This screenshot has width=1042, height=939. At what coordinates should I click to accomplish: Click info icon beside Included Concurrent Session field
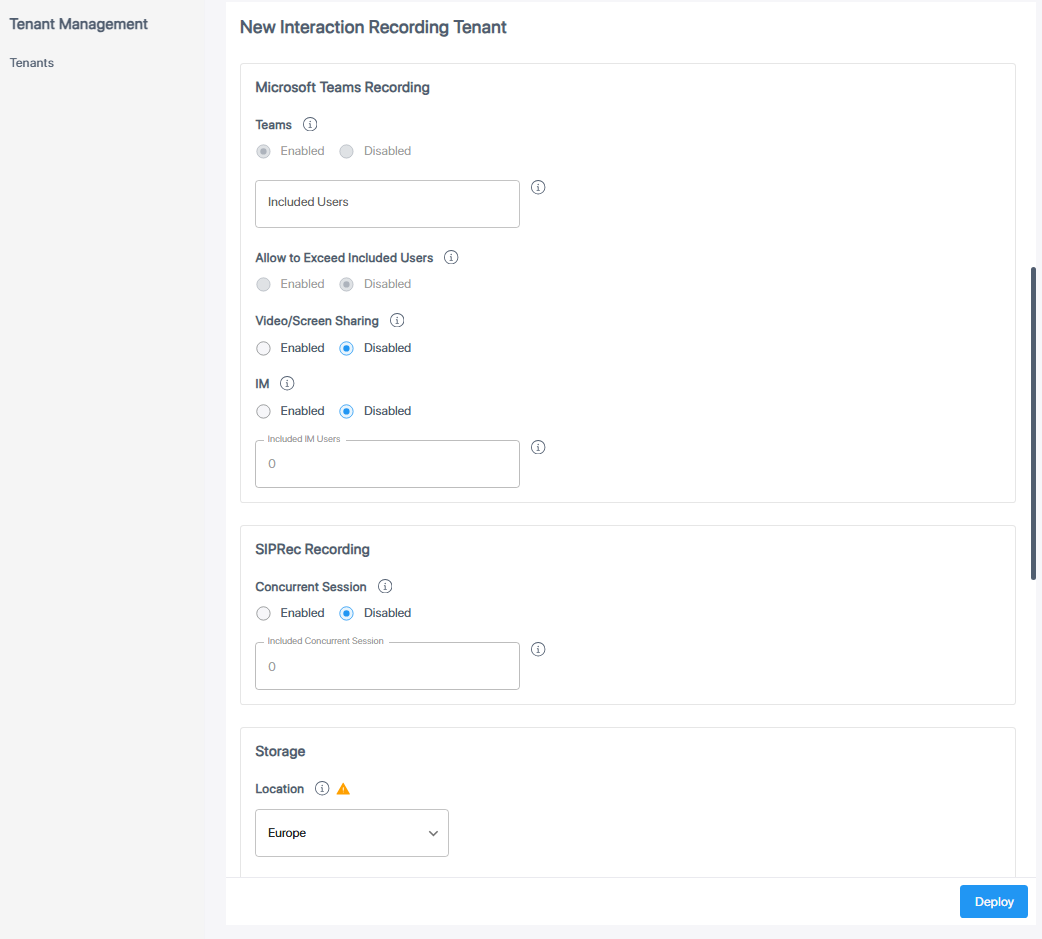[x=538, y=649]
